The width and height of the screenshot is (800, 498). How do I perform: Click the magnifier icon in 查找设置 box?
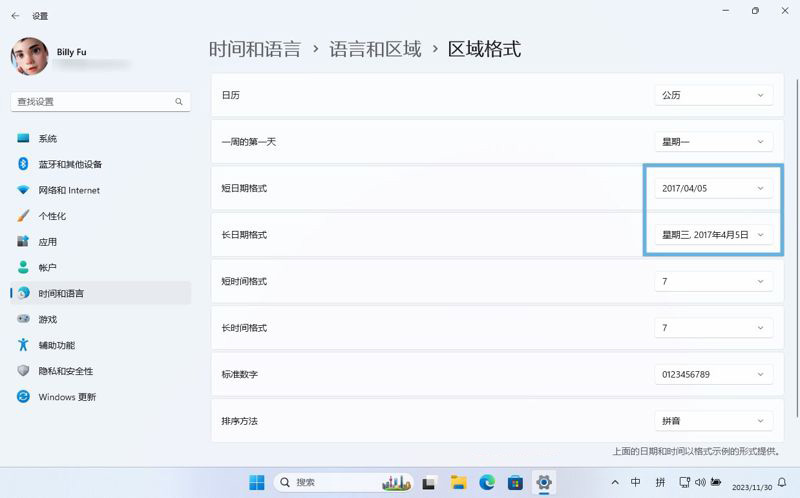(x=179, y=102)
